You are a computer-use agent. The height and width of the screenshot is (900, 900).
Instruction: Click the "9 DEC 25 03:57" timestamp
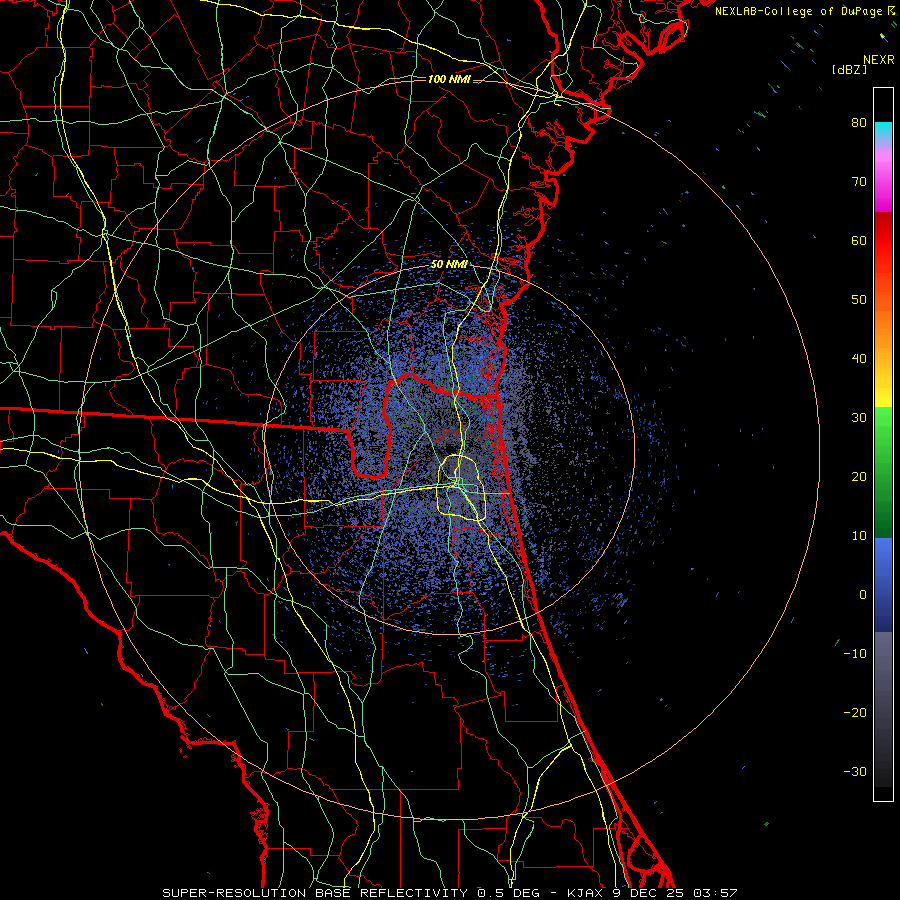675,893
